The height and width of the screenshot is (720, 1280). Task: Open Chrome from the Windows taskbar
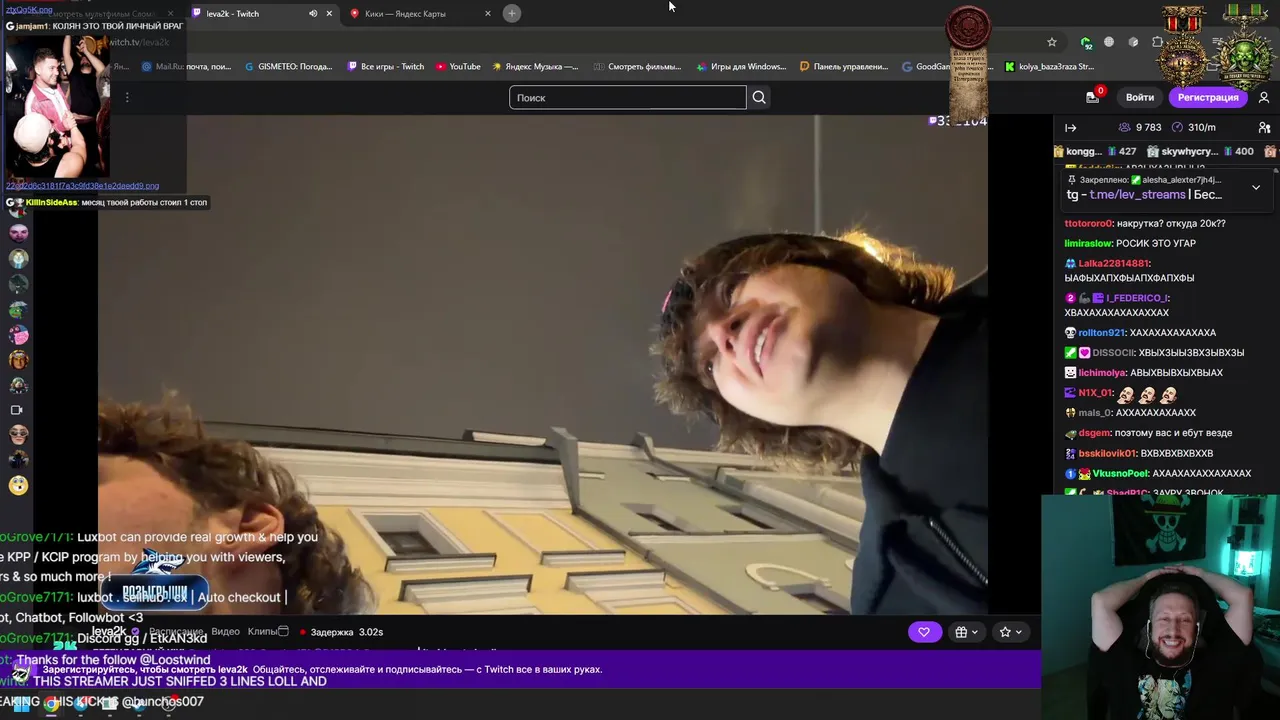tap(51, 703)
